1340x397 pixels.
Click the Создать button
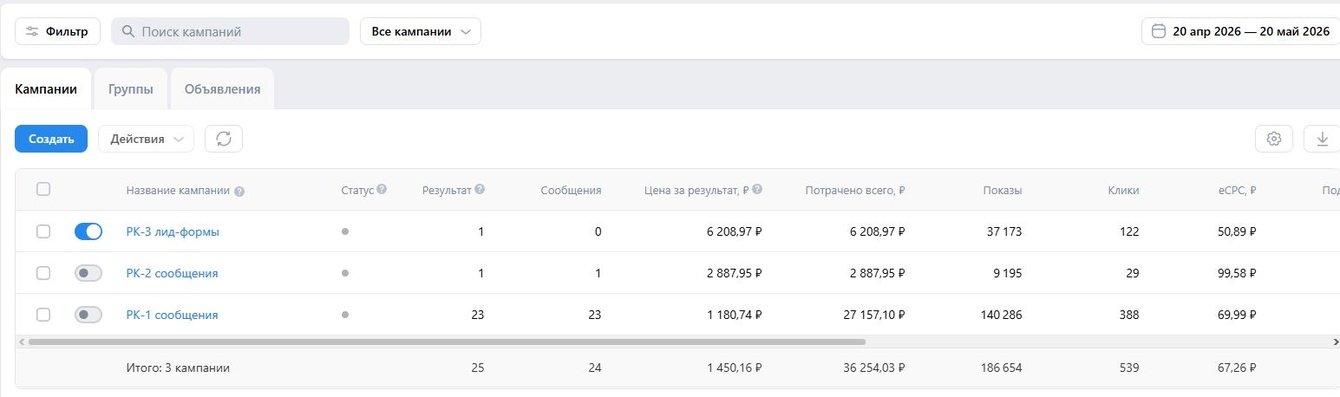click(x=51, y=139)
